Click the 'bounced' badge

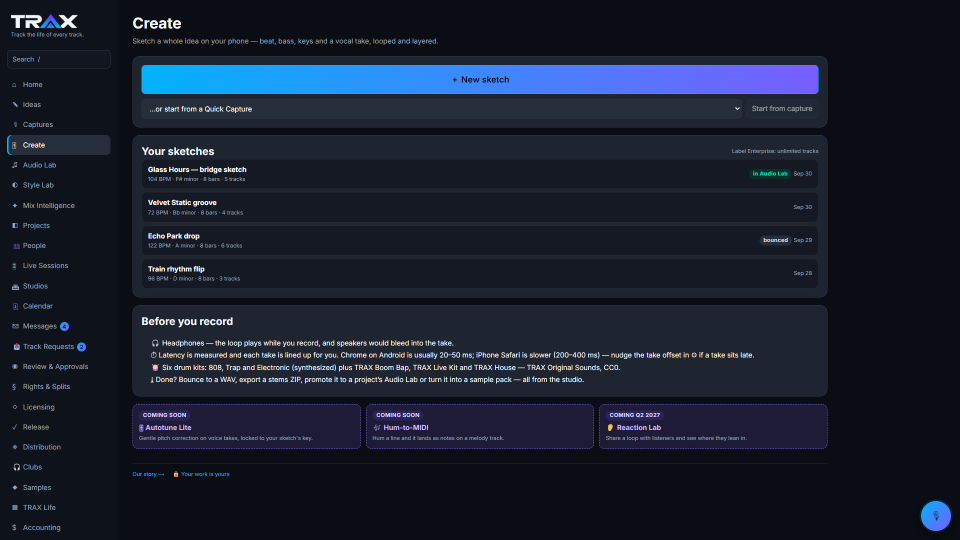(x=775, y=240)
